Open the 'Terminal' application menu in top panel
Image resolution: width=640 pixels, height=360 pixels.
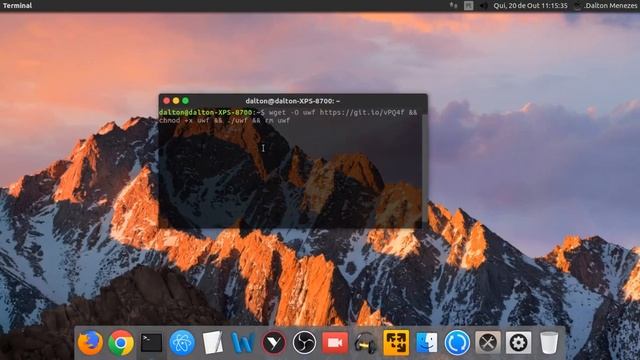pyautogui.click(x=17, y=5)
